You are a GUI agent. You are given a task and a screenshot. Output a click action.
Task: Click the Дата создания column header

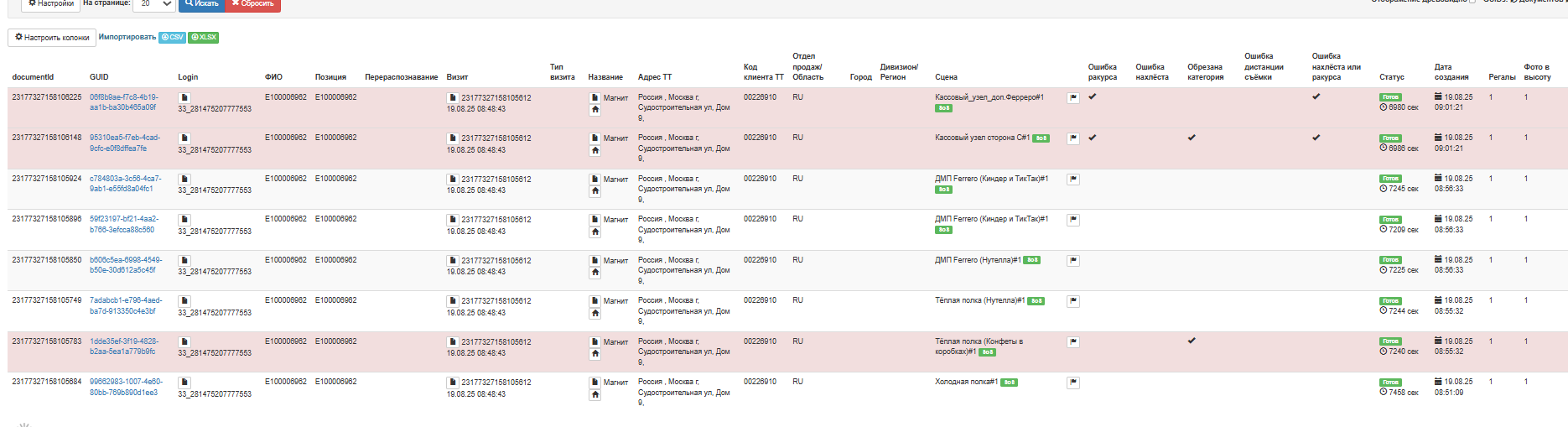tap(1451, 72)
